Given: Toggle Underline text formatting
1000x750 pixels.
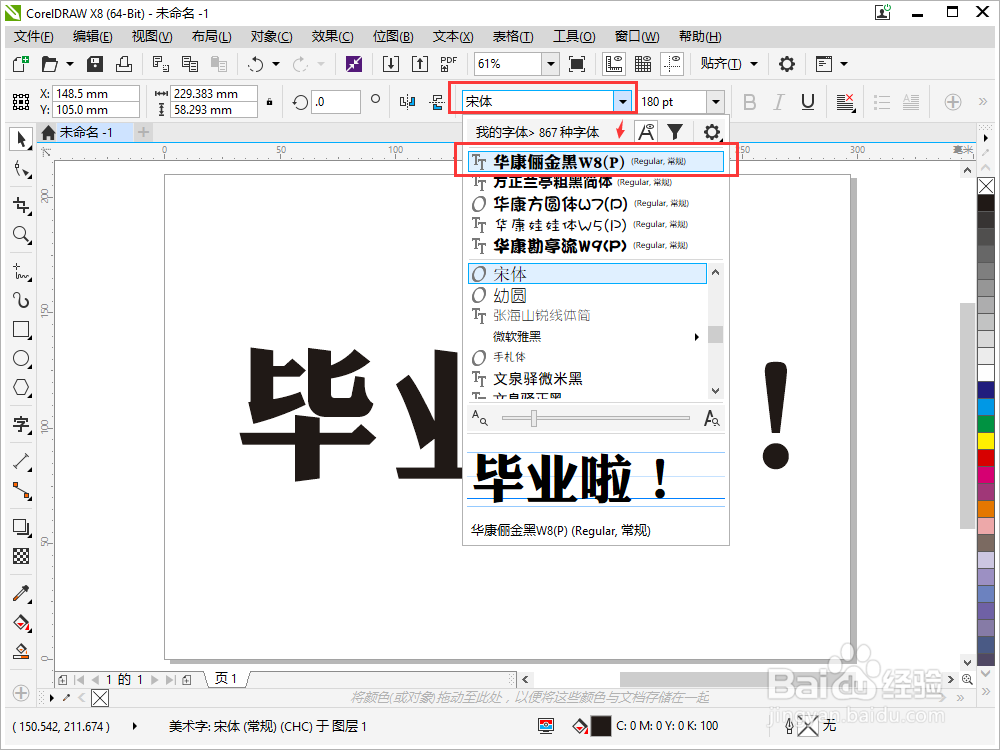Looking at the screenshot, I should pos(807,102).
